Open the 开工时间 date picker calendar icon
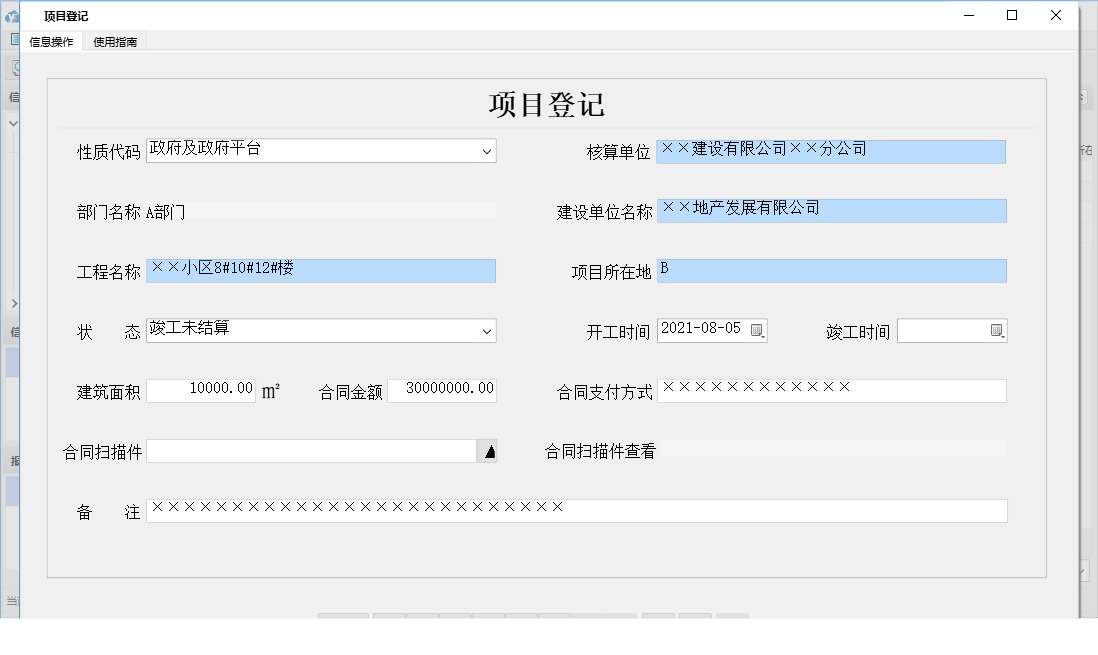Screen dimensions: 1098x655 point(755,330)
